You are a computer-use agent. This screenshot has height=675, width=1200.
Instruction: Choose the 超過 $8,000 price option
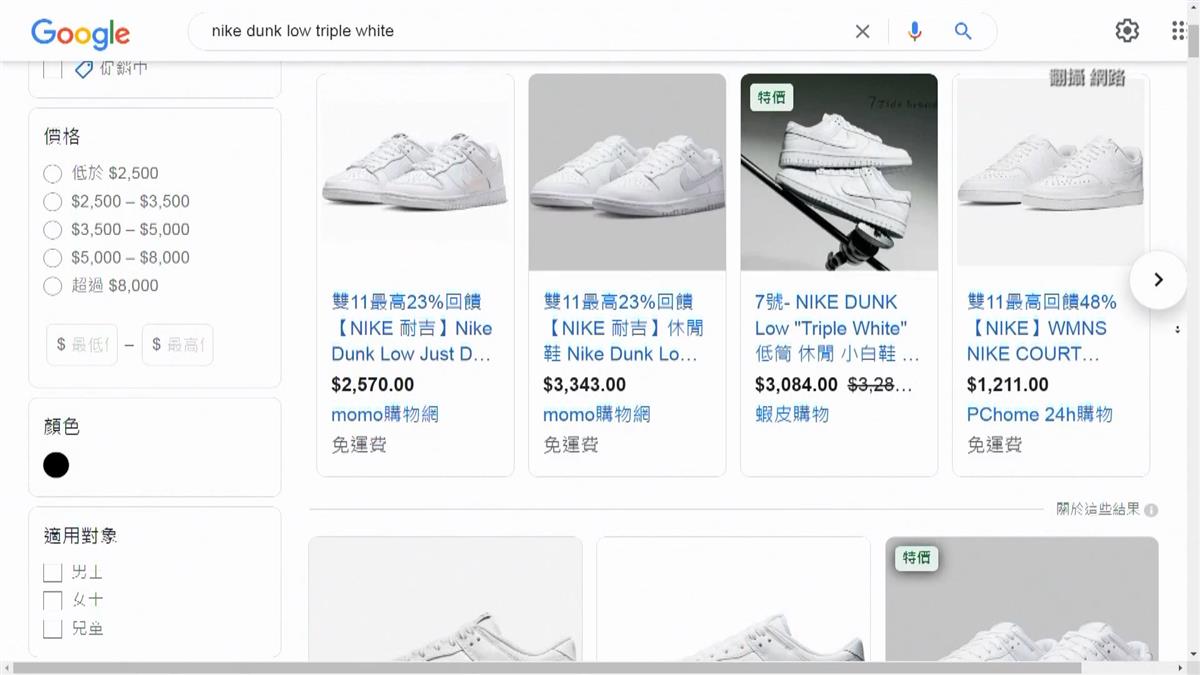click(x=53, y=286)
